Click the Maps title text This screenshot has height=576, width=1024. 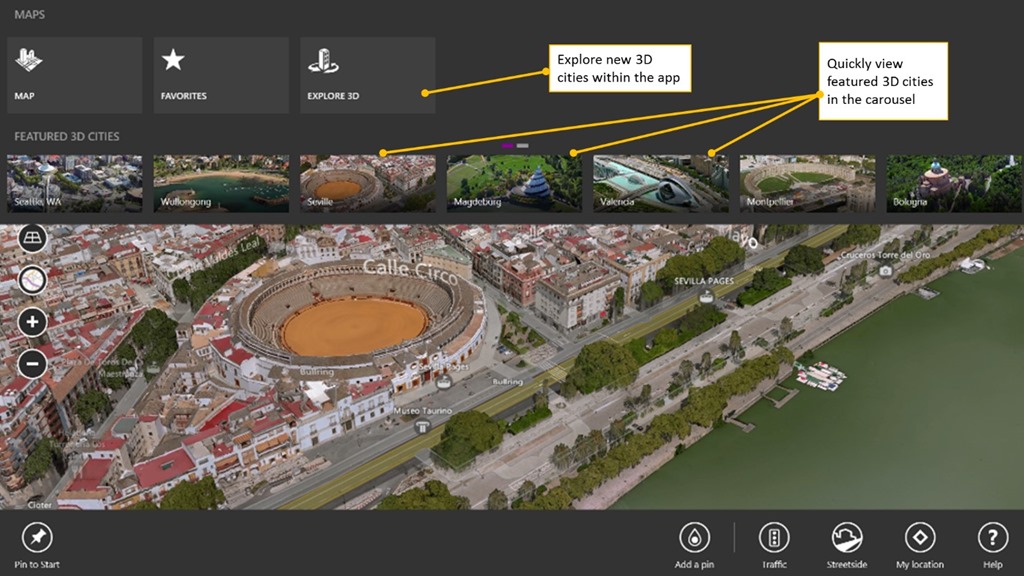tap(29, 14)
